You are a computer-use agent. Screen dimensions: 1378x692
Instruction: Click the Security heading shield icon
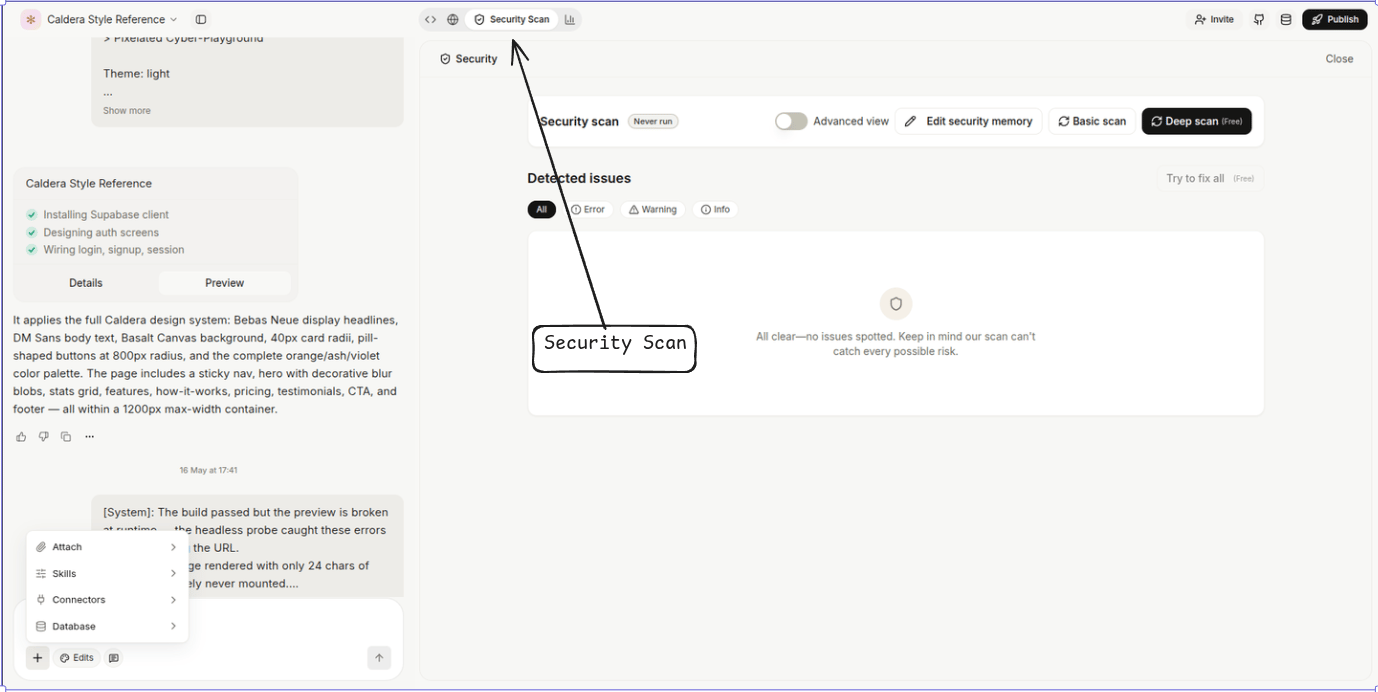(x=445, y=59)
